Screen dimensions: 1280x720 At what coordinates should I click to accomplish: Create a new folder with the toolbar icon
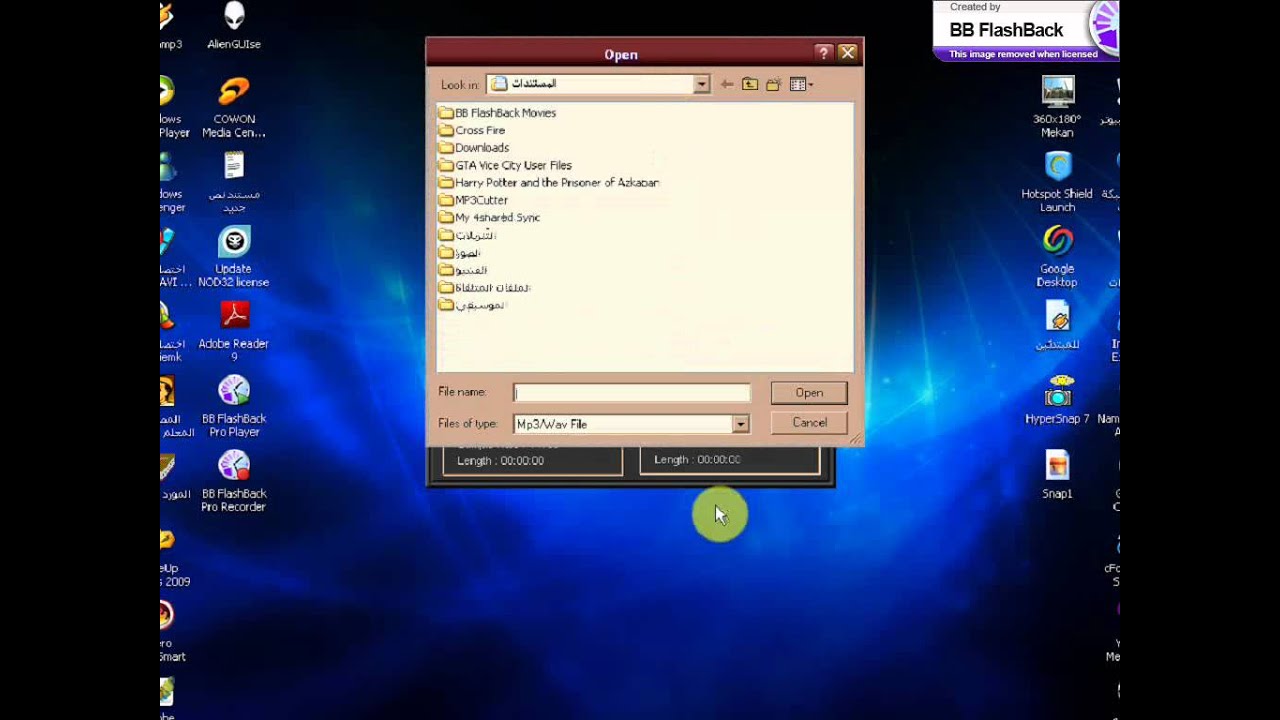(773, 85)
